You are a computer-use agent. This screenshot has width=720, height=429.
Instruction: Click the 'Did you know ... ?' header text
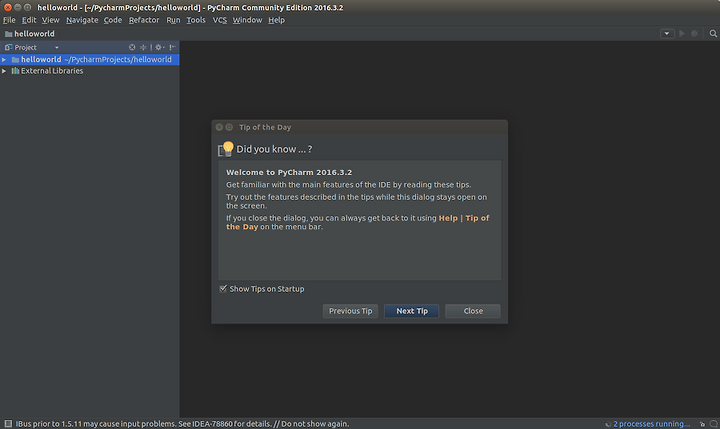tap(274, 149)
